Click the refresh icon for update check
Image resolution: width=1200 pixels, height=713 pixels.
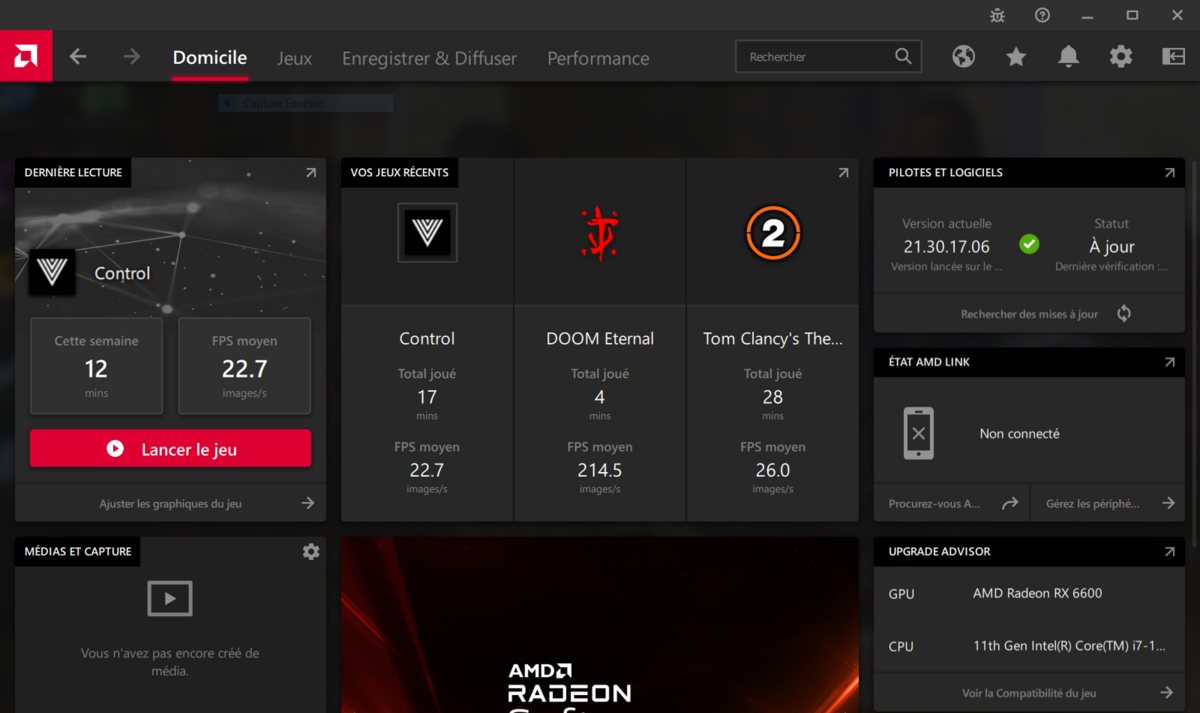[x=1124, y=314]
